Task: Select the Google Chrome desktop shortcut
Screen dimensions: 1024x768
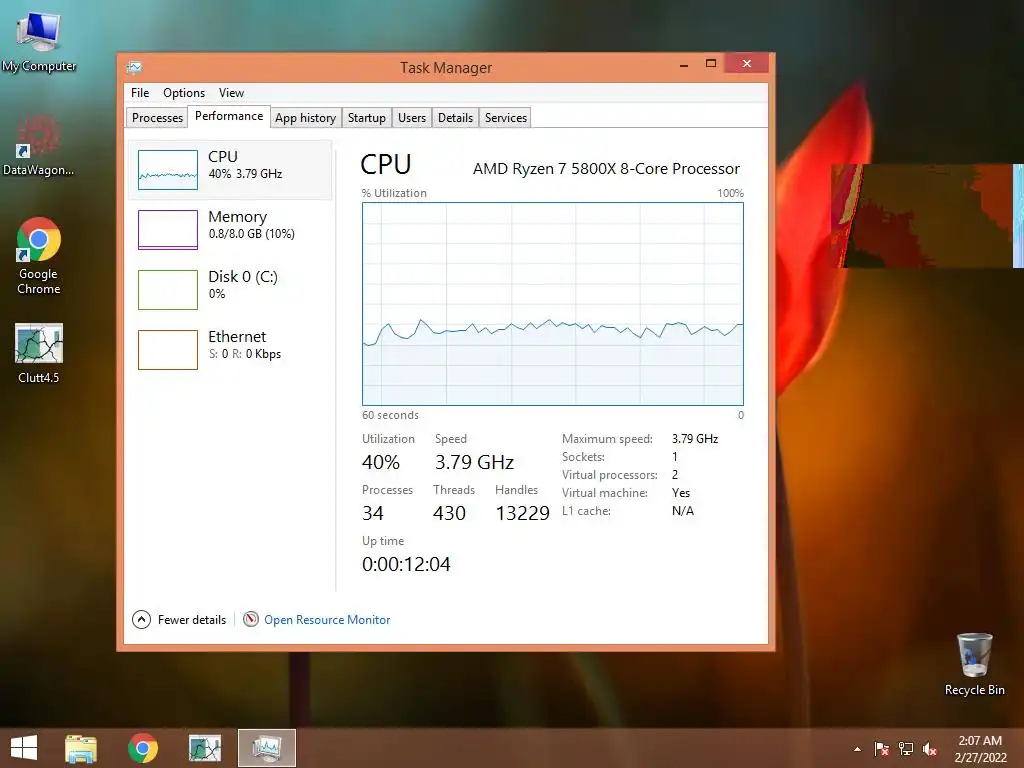Action: 39,255
